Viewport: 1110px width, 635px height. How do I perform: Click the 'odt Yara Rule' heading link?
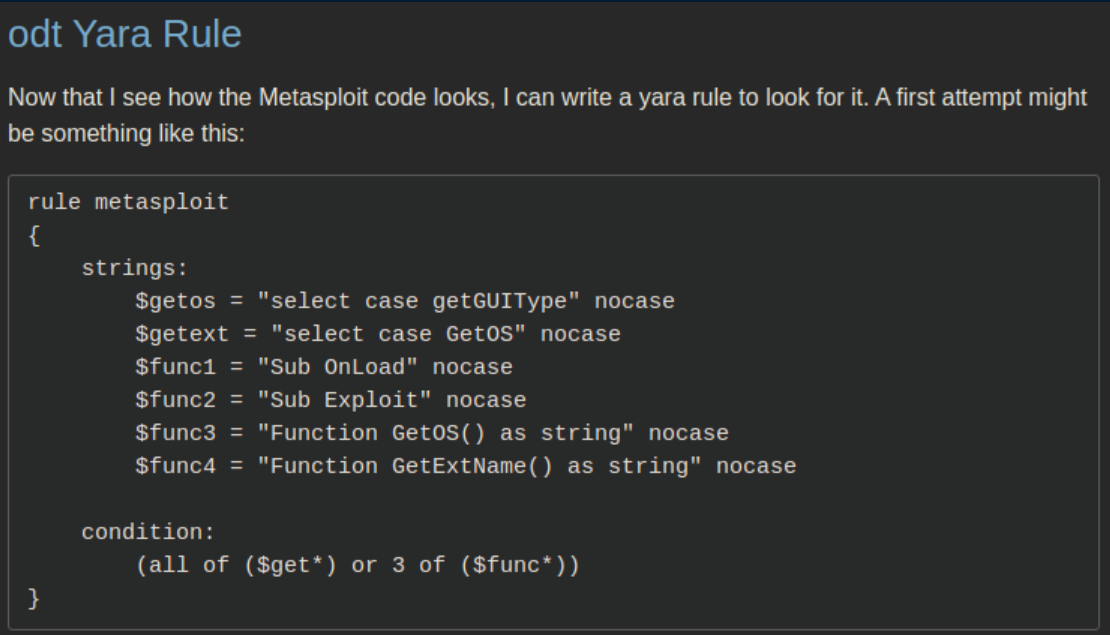125,36
